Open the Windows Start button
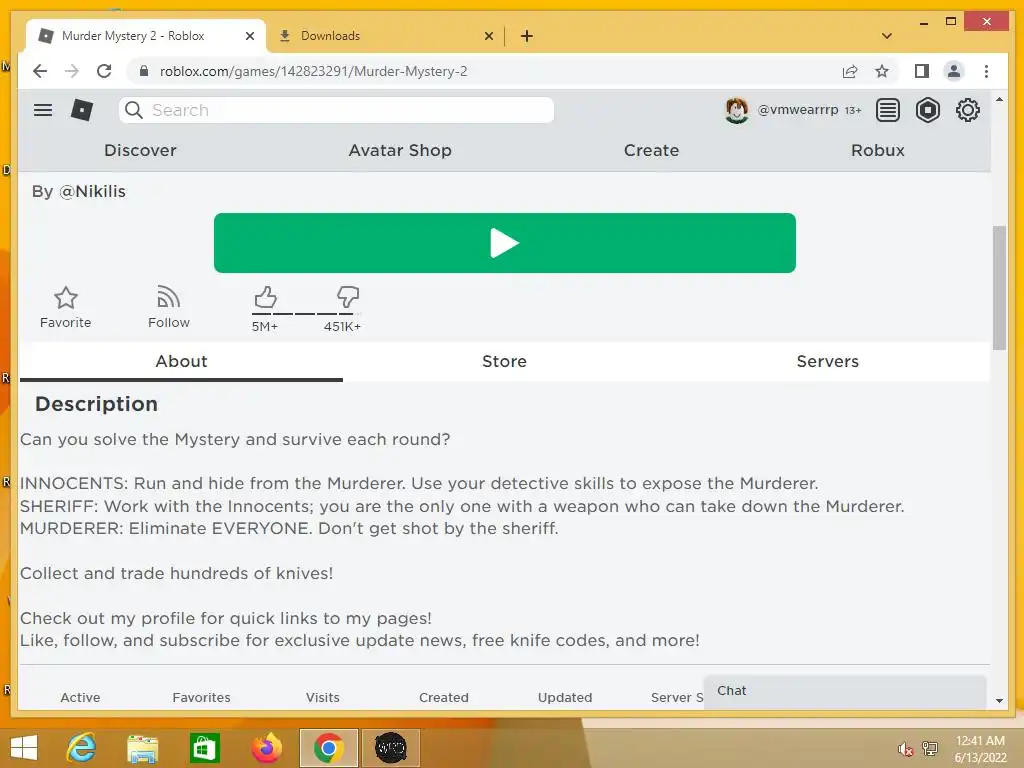Image resolution: width=1024 pixels, height=768 pixels. point(24,748)
